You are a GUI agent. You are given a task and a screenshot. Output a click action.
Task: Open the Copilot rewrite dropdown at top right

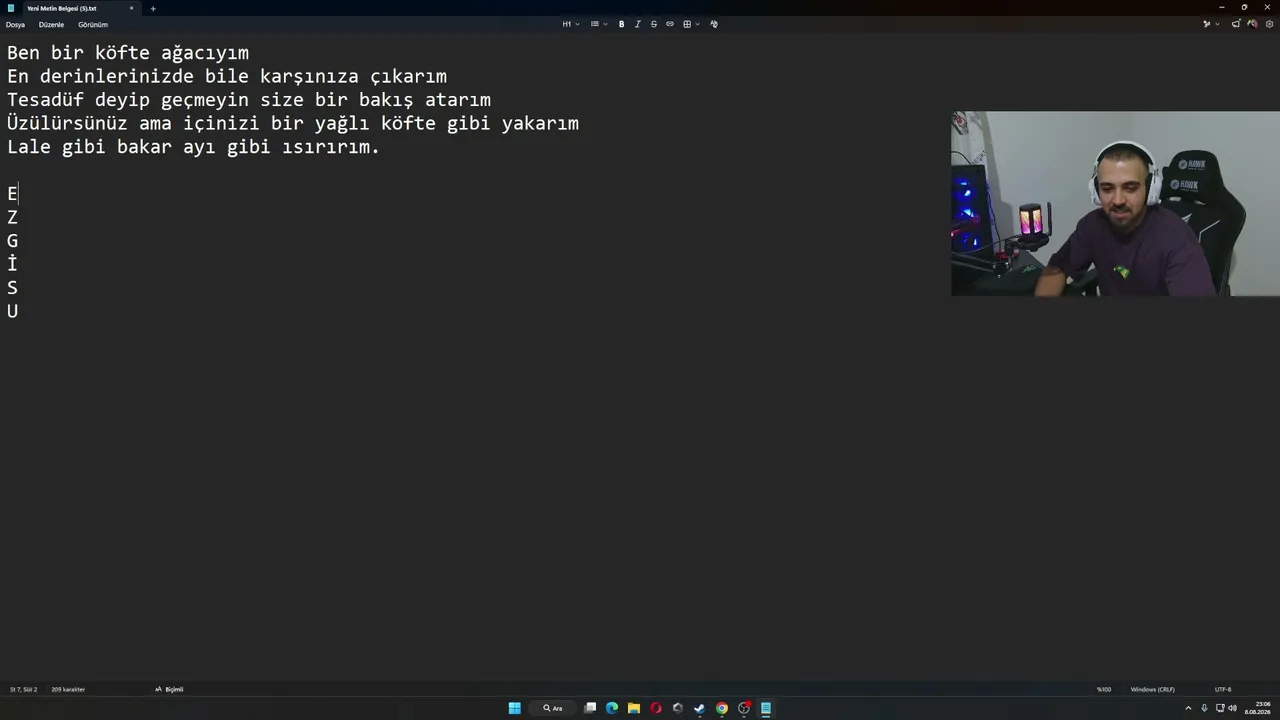point(1211,24)
